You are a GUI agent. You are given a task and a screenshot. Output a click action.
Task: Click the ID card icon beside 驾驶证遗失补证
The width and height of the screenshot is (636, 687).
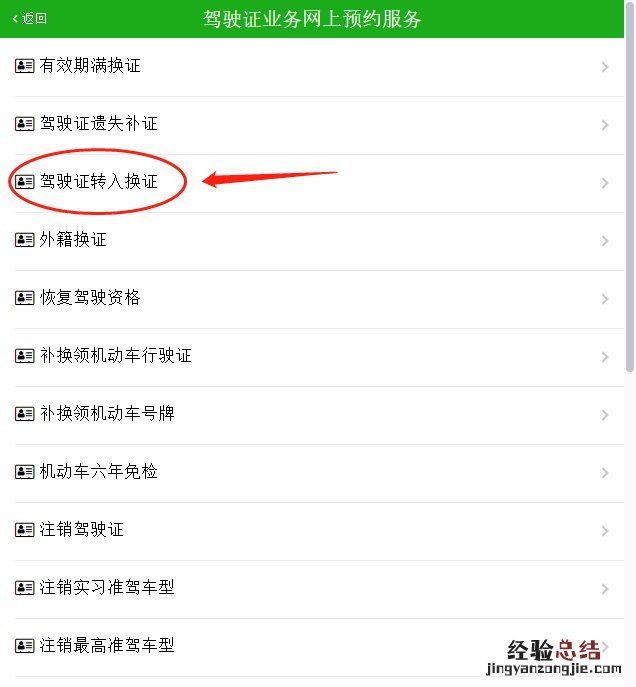[x=25, y=124]
